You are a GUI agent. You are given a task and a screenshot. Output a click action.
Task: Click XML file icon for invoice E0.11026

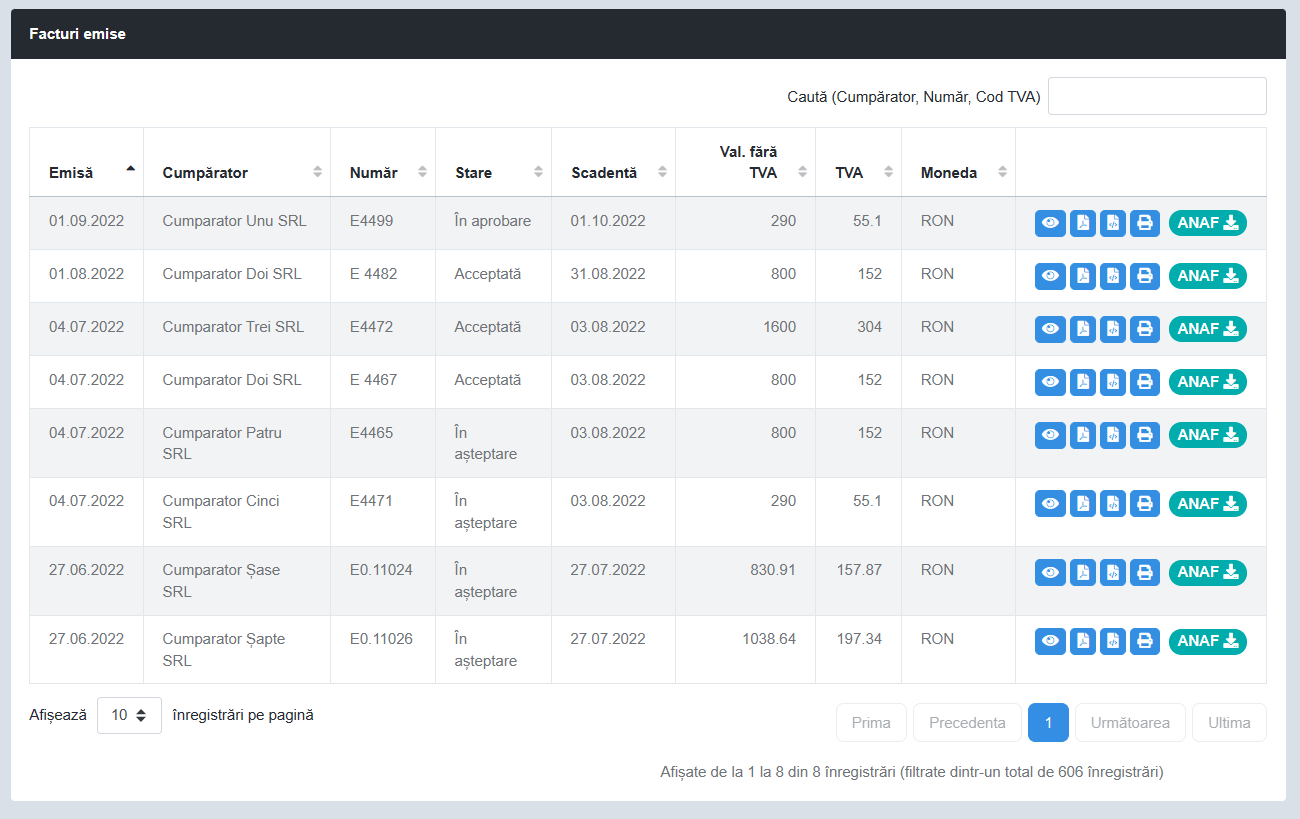[x=1113, y=641]
